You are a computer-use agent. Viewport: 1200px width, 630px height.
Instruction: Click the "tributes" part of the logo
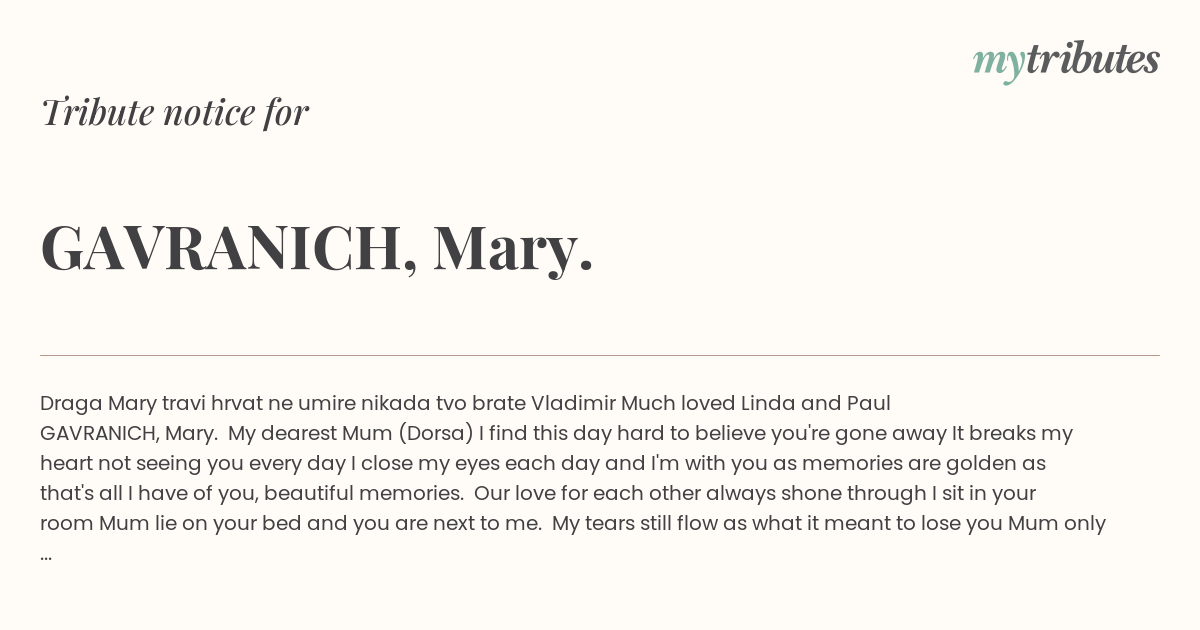pyautogui.click(x=1092, y=59)
